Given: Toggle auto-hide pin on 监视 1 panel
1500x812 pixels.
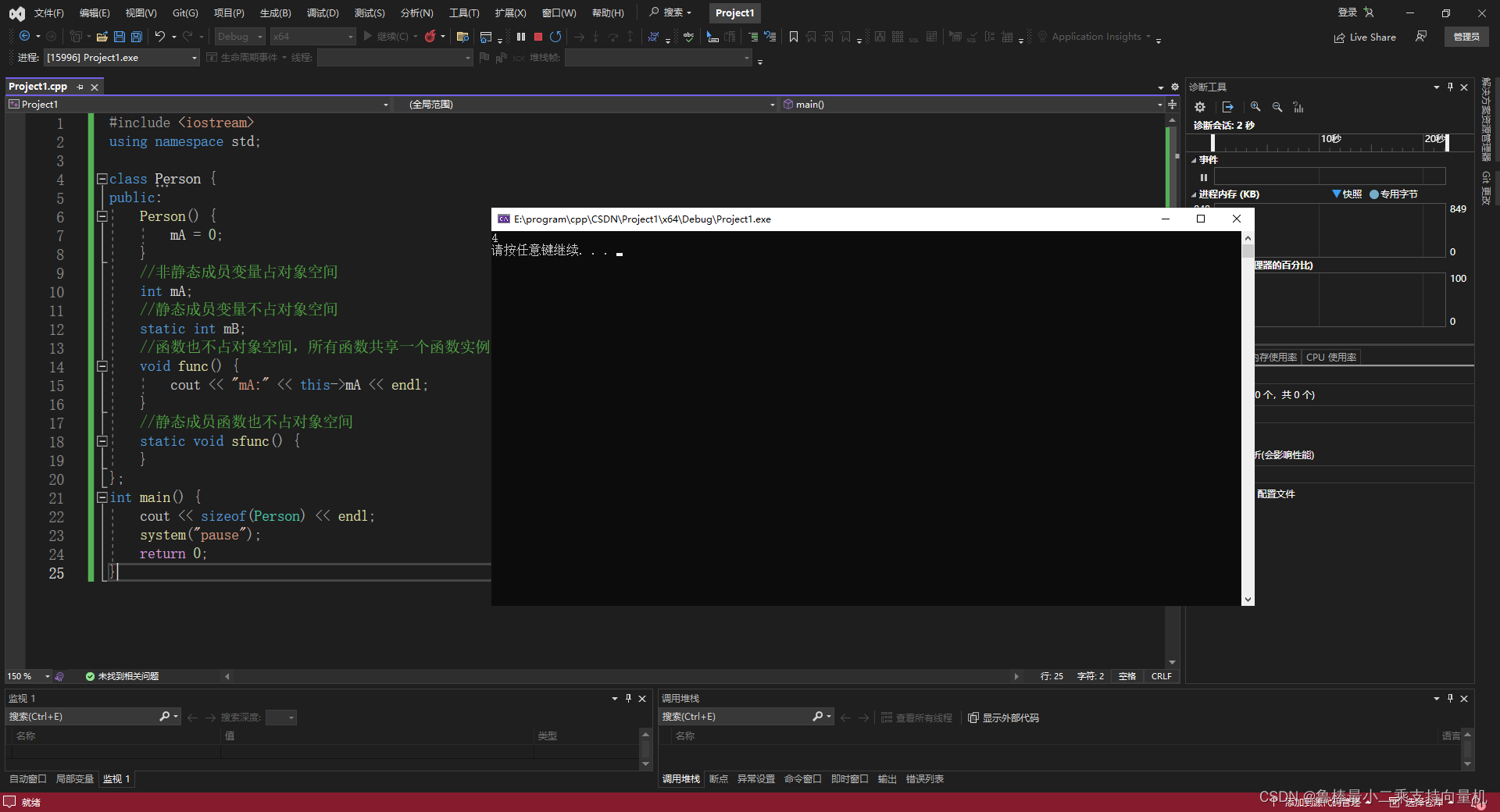Looking at the screenshot, I should 628,698.
